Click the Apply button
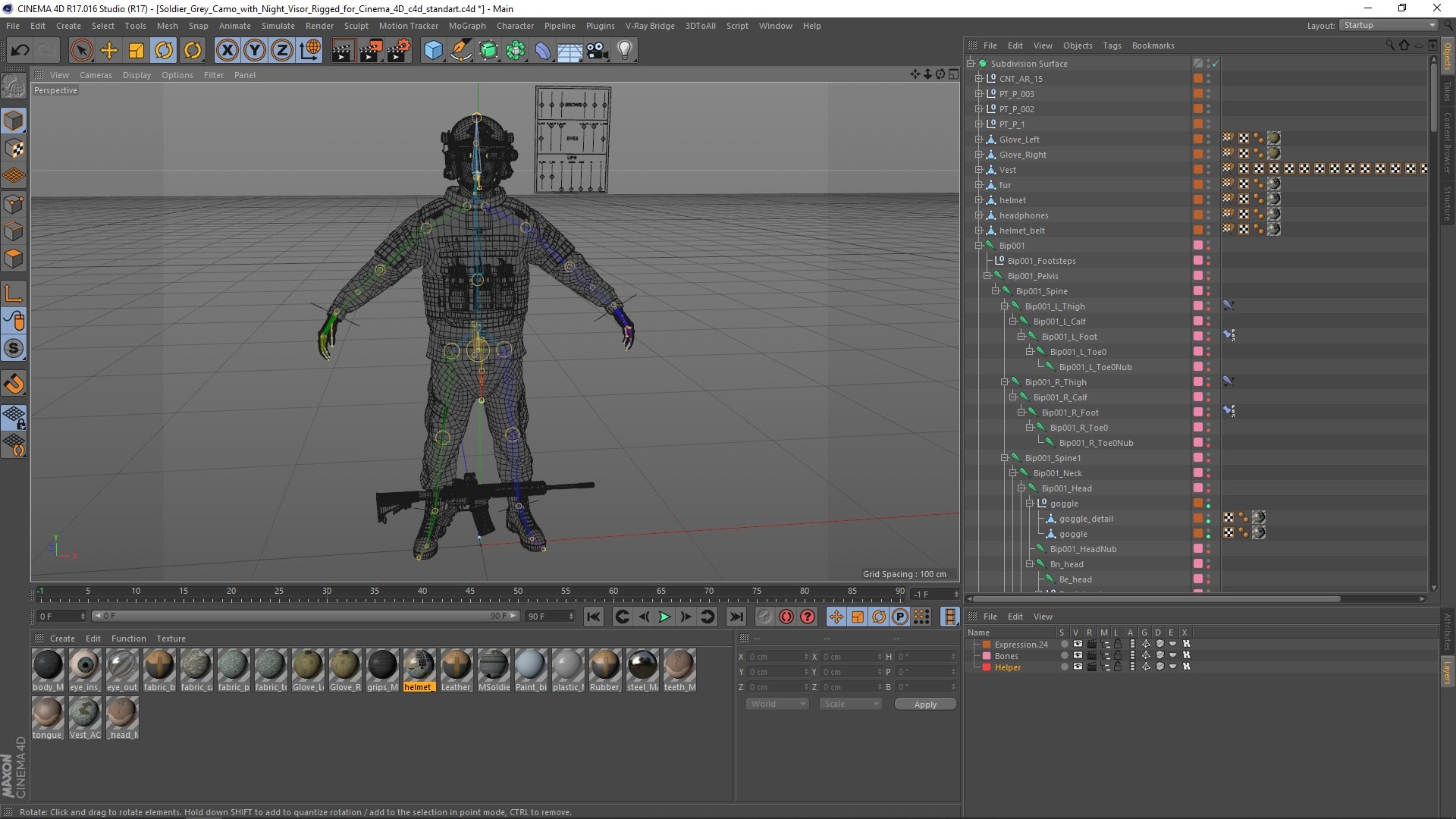This screenshot has height=819, width=1456. point(925,704)
